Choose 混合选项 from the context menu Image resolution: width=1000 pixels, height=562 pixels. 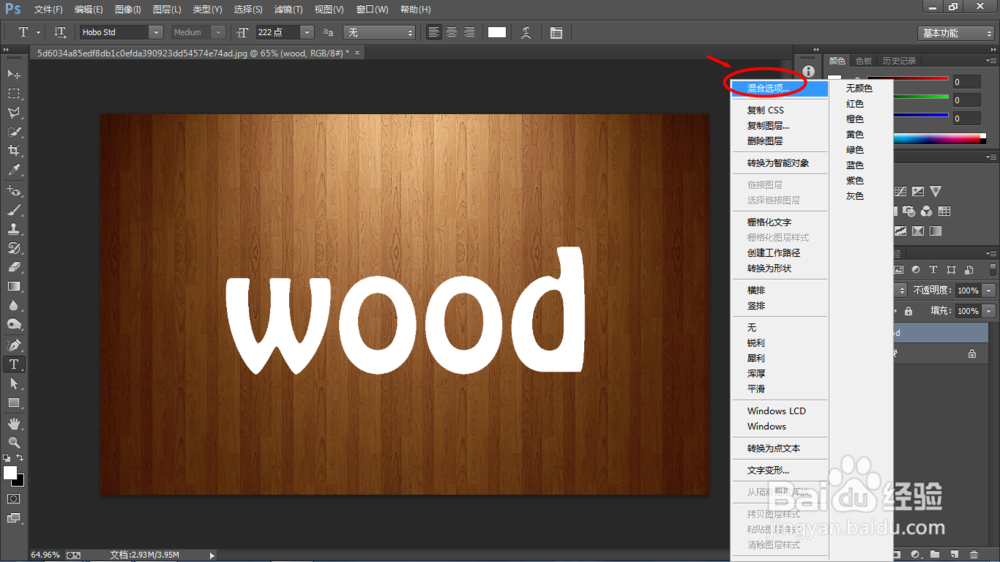point(768,89)
